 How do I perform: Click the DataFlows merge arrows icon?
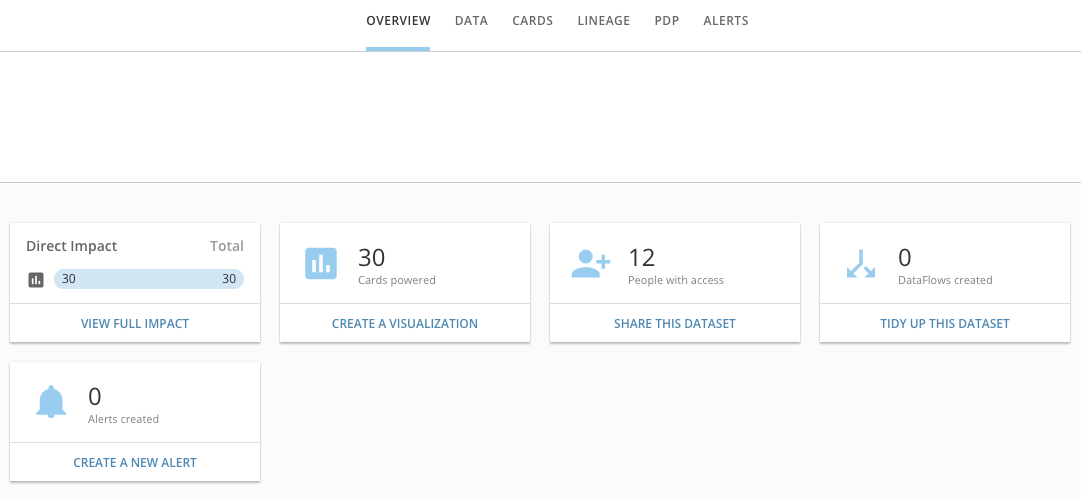point(860,264)
